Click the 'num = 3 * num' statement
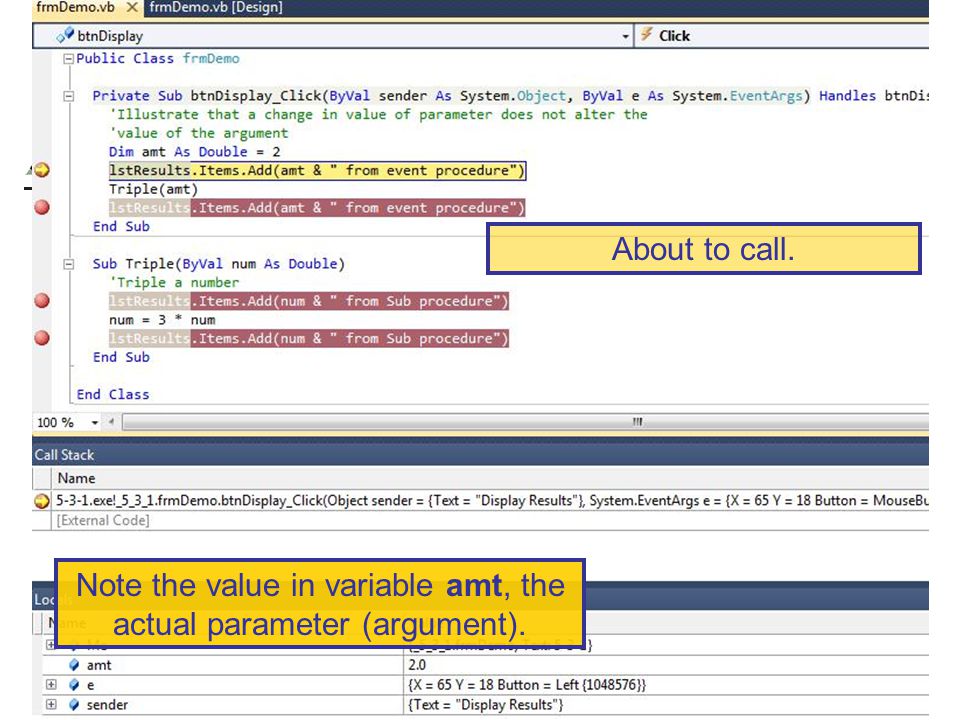The height and width of the screenshot is (720, 960). coord(162,320)
